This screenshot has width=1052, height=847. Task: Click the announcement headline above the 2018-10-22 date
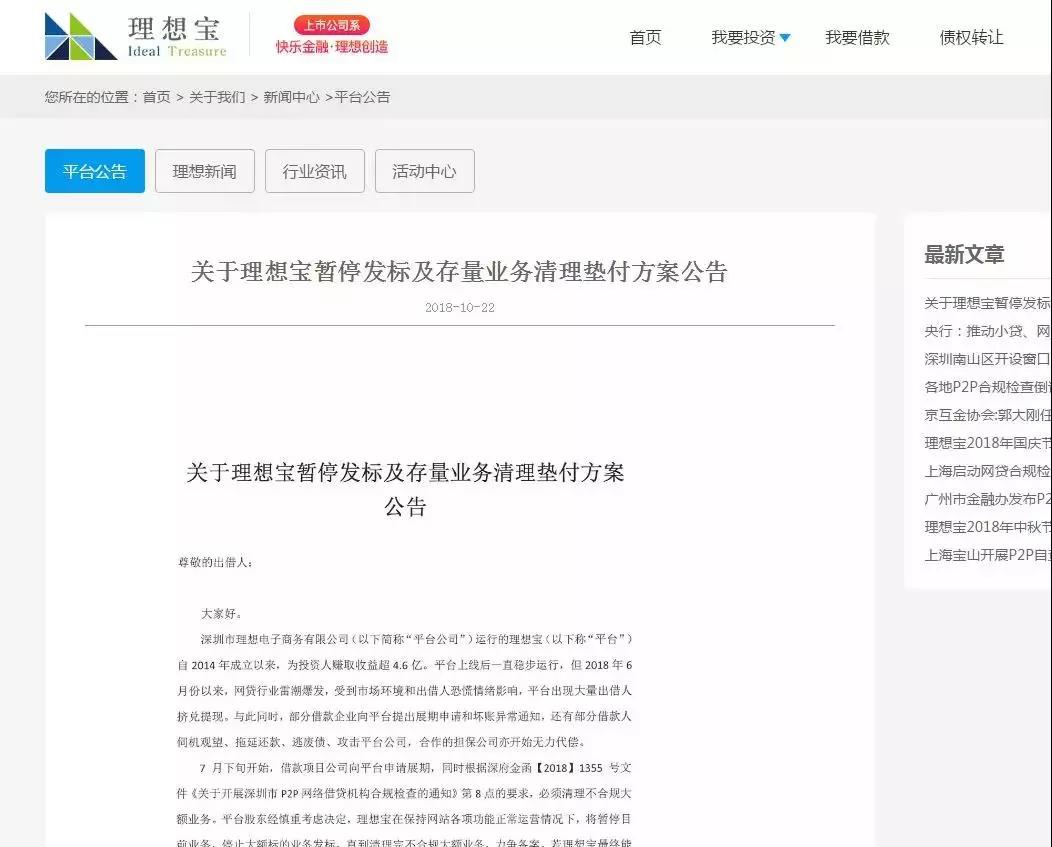point(459,271)
